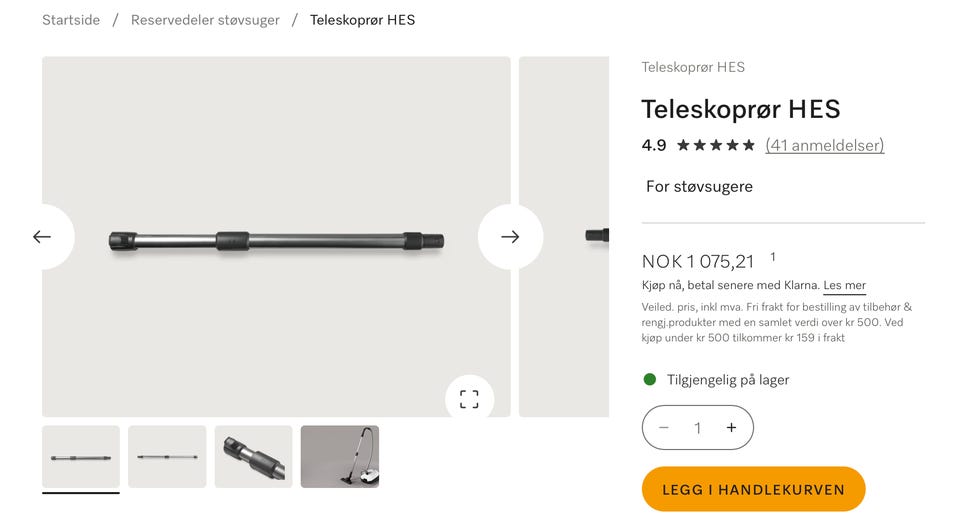Increase quantity with the plus button
This screenshot has height=530, width=960.
tap(731, 428)
